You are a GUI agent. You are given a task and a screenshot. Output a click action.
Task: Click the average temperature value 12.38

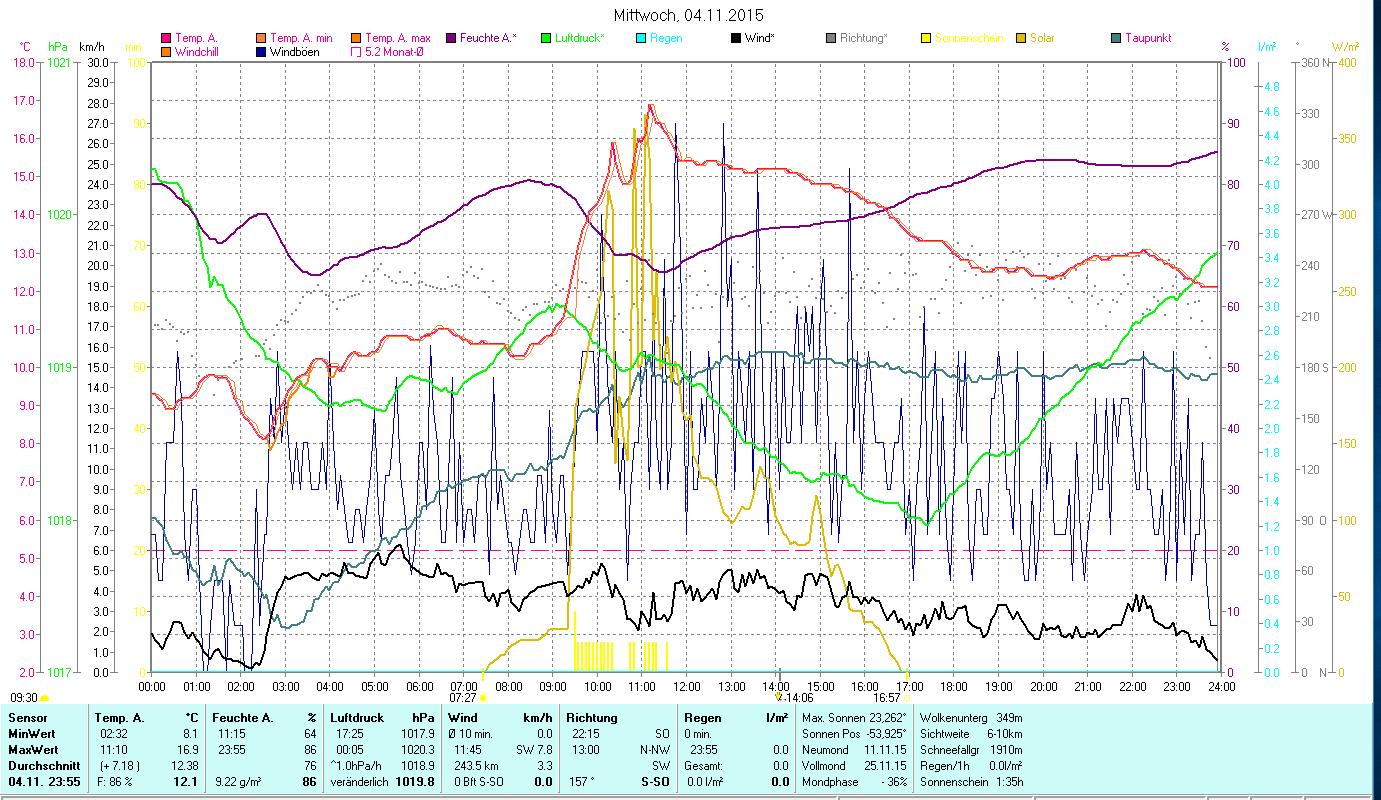pyautogui.click(x=185, y=765)
